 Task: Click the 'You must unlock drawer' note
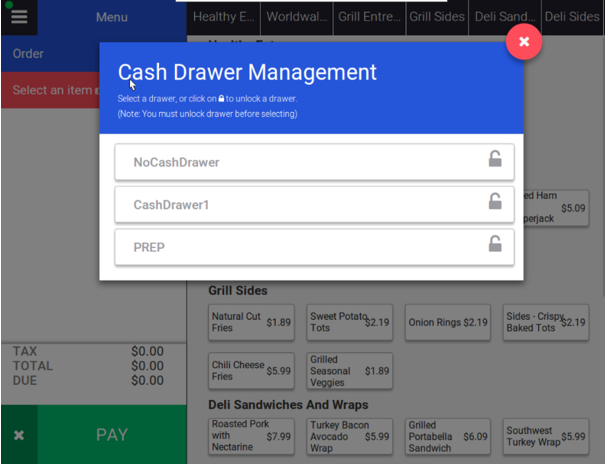coord(207,114)
